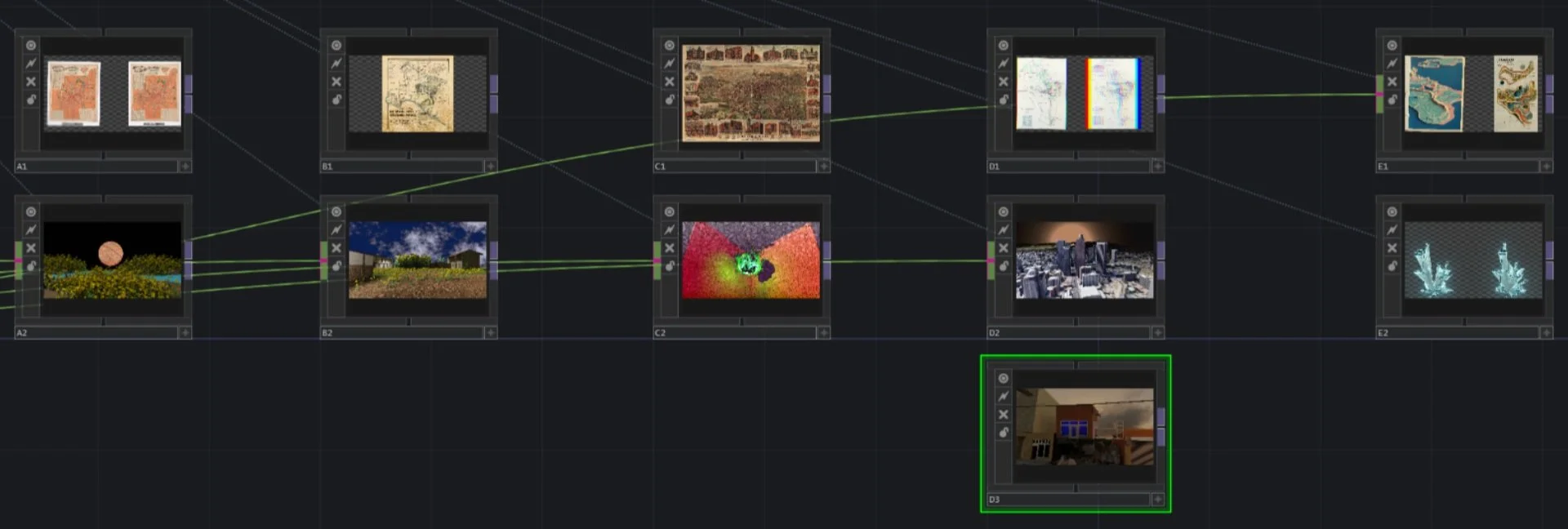Toggle the viewer flag circle on node D3
This screenshot has width=1568, height=529.
click(1004, 379)
